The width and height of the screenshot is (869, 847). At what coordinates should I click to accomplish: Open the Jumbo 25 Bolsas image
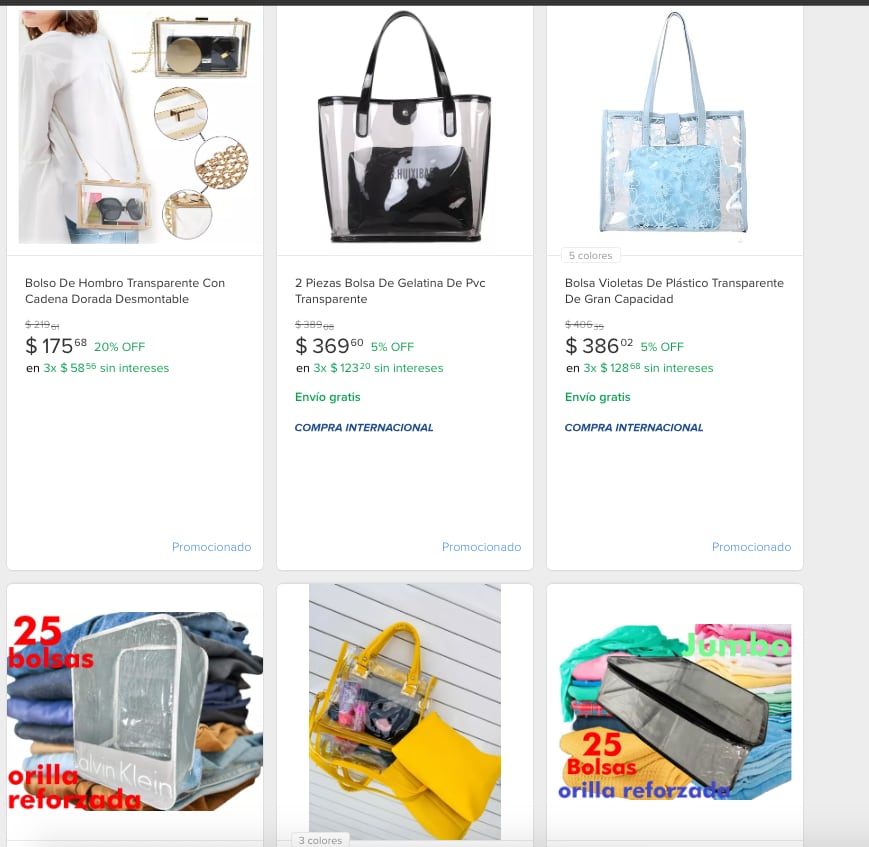674,712
